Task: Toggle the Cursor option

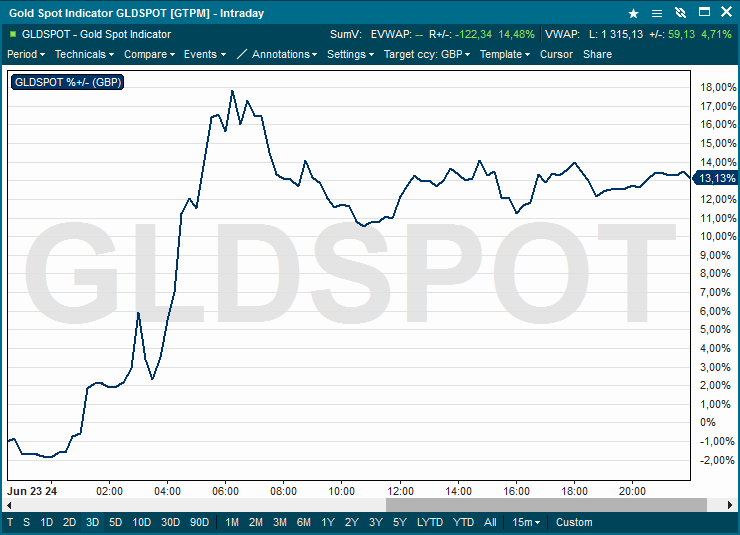Action: pos(556,54)
